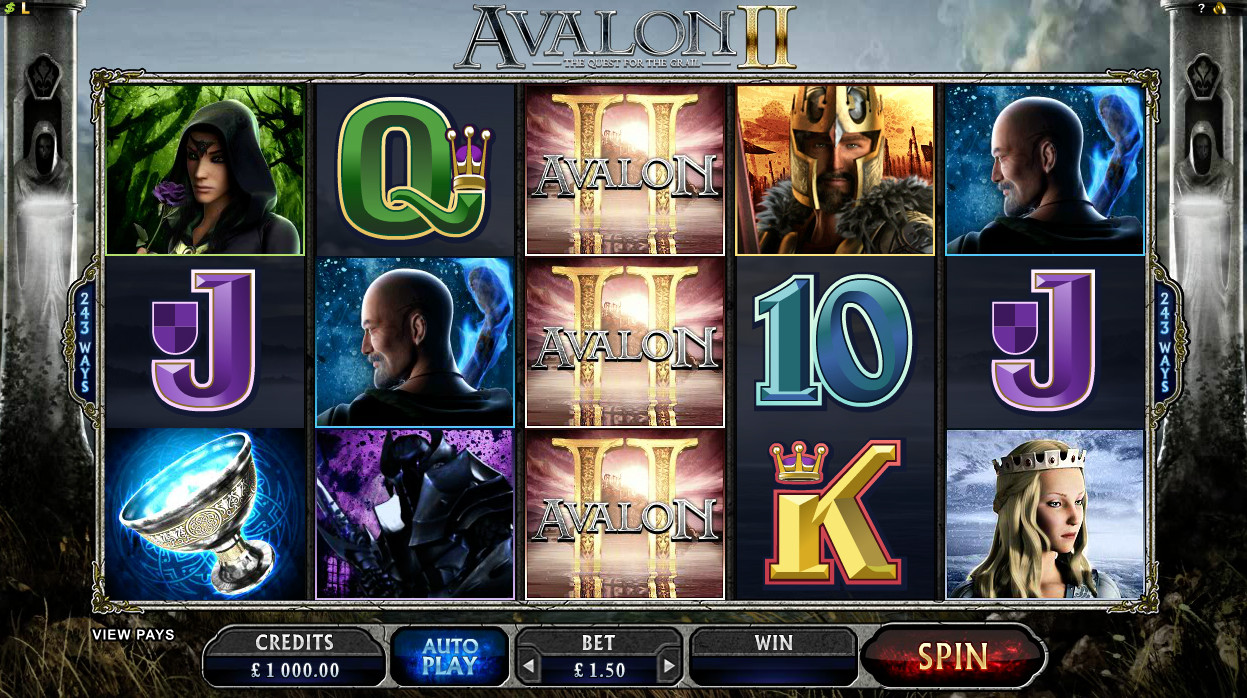Viewport: 1247px width, 698px height.
Task: Click the red SPIN button
Action: 952,657
